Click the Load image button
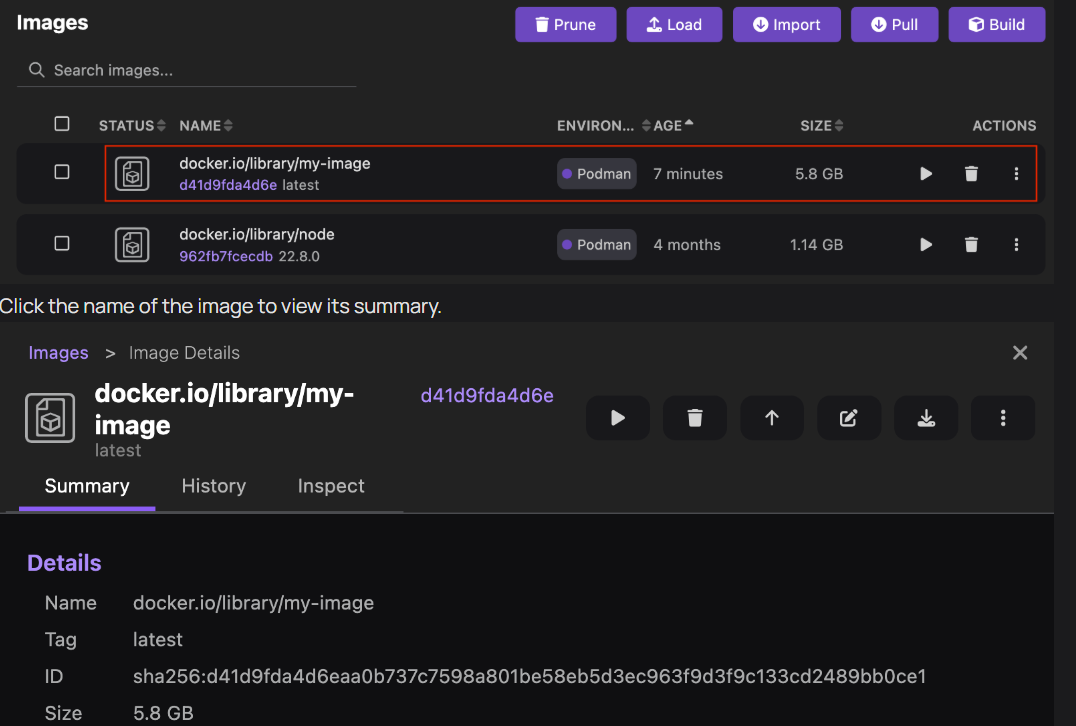This screenshot has height=726, width=1076. pos(674,25)
